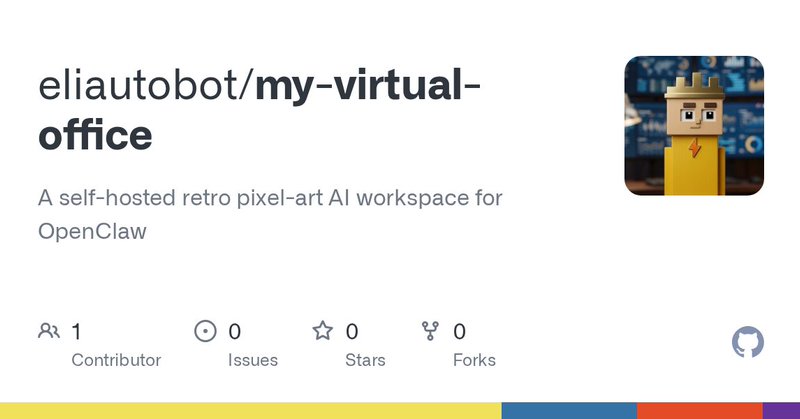Select the repository description text
This screenshot has width=800, height=419.
click(270, 214)
